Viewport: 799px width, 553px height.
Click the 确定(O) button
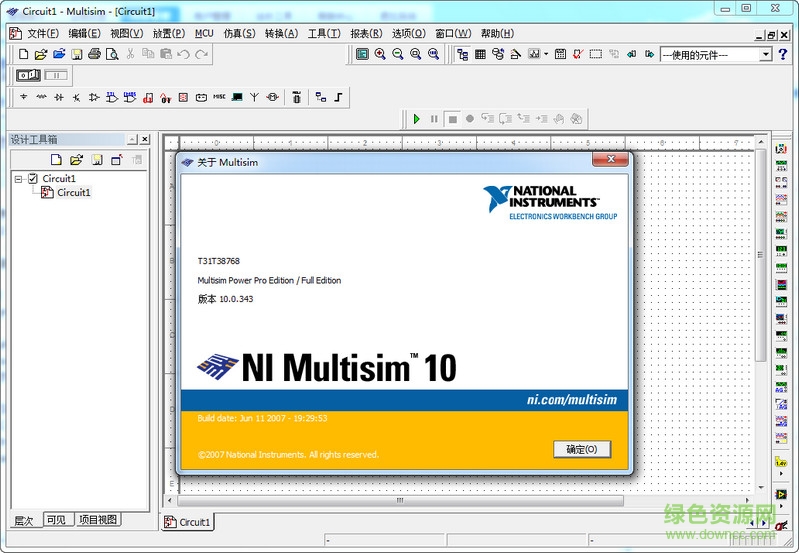pos(581,450)
